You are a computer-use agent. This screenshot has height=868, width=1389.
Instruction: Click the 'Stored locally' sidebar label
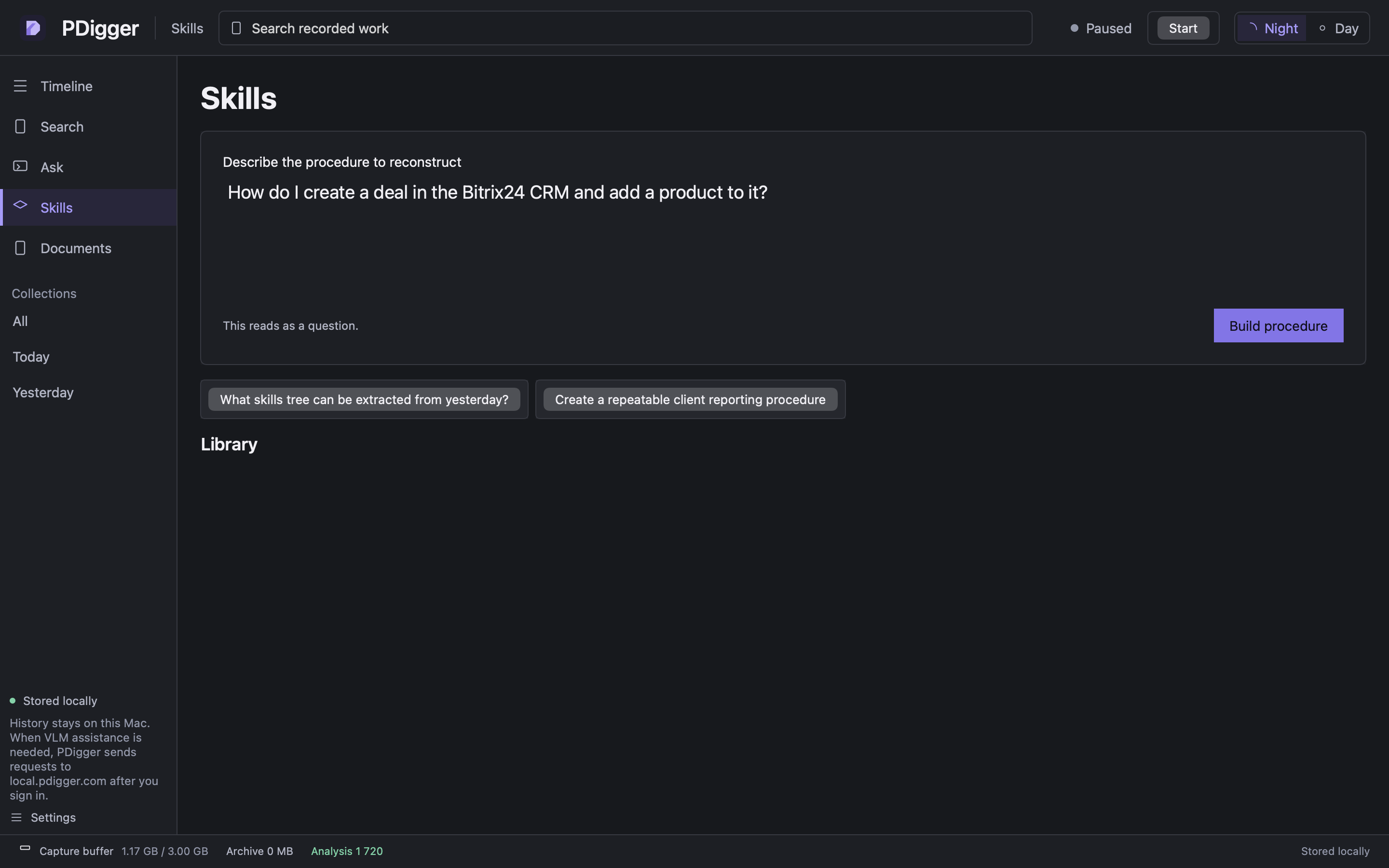pos(60,700)
